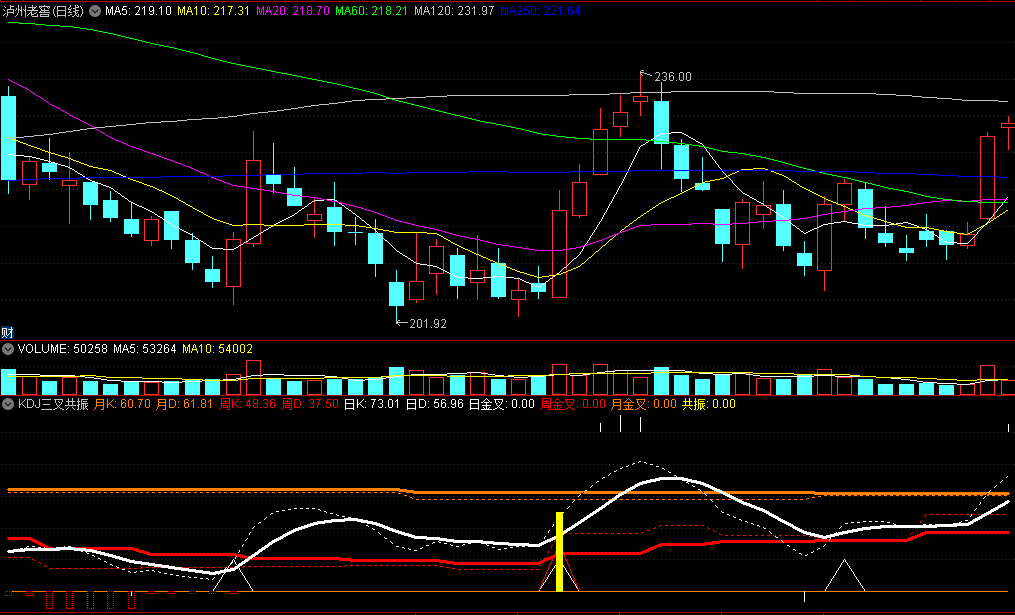Click the KDJ三叉共振 indicator name

point(53,404)
